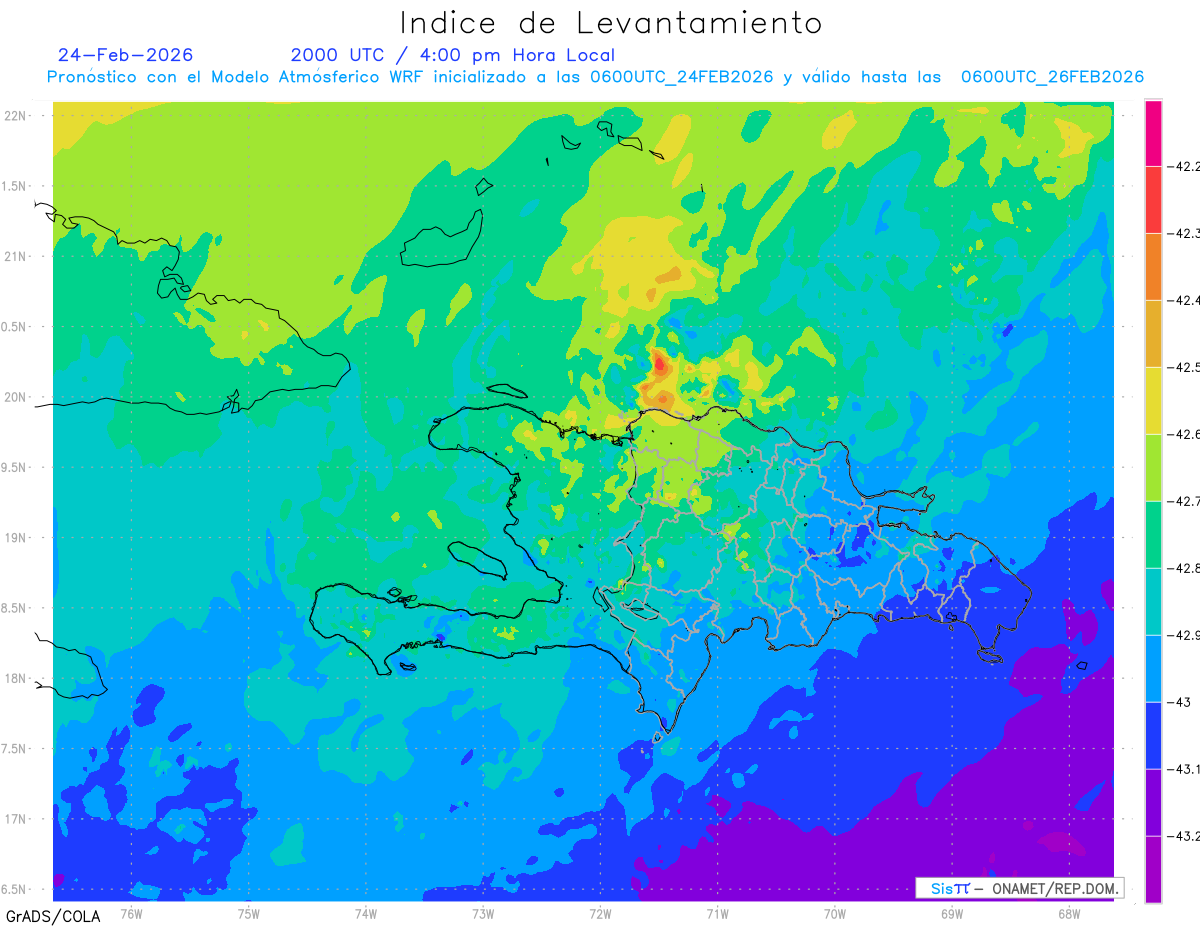Click the '21N' latitude label
This screenshot has width=1200, height=927.
(x=14, y=256)
